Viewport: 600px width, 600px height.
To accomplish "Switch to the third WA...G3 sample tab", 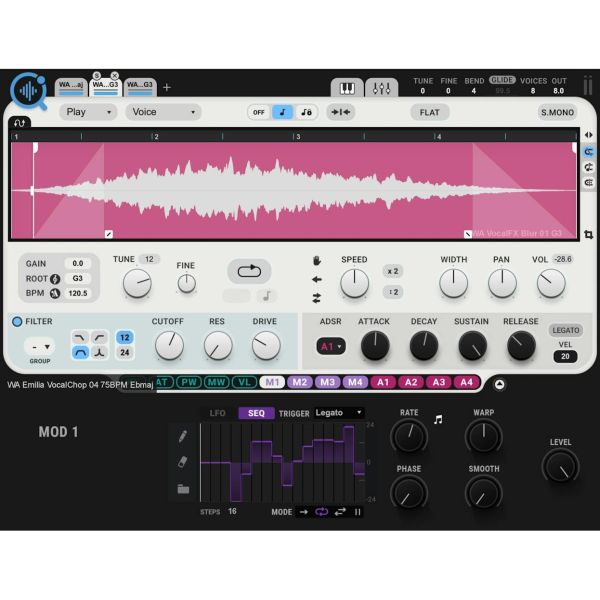I will (x=140, y=87).
